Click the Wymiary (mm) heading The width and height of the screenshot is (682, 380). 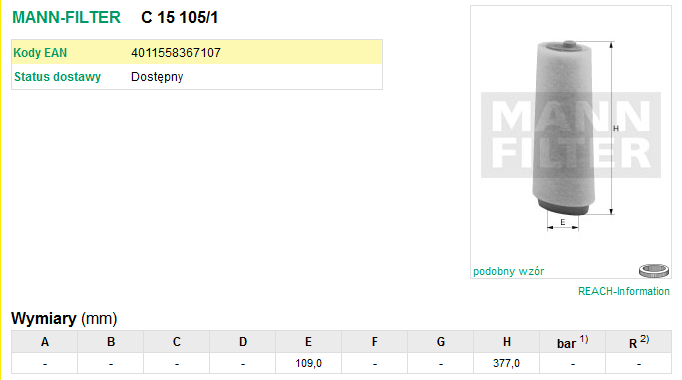point(64,318)
